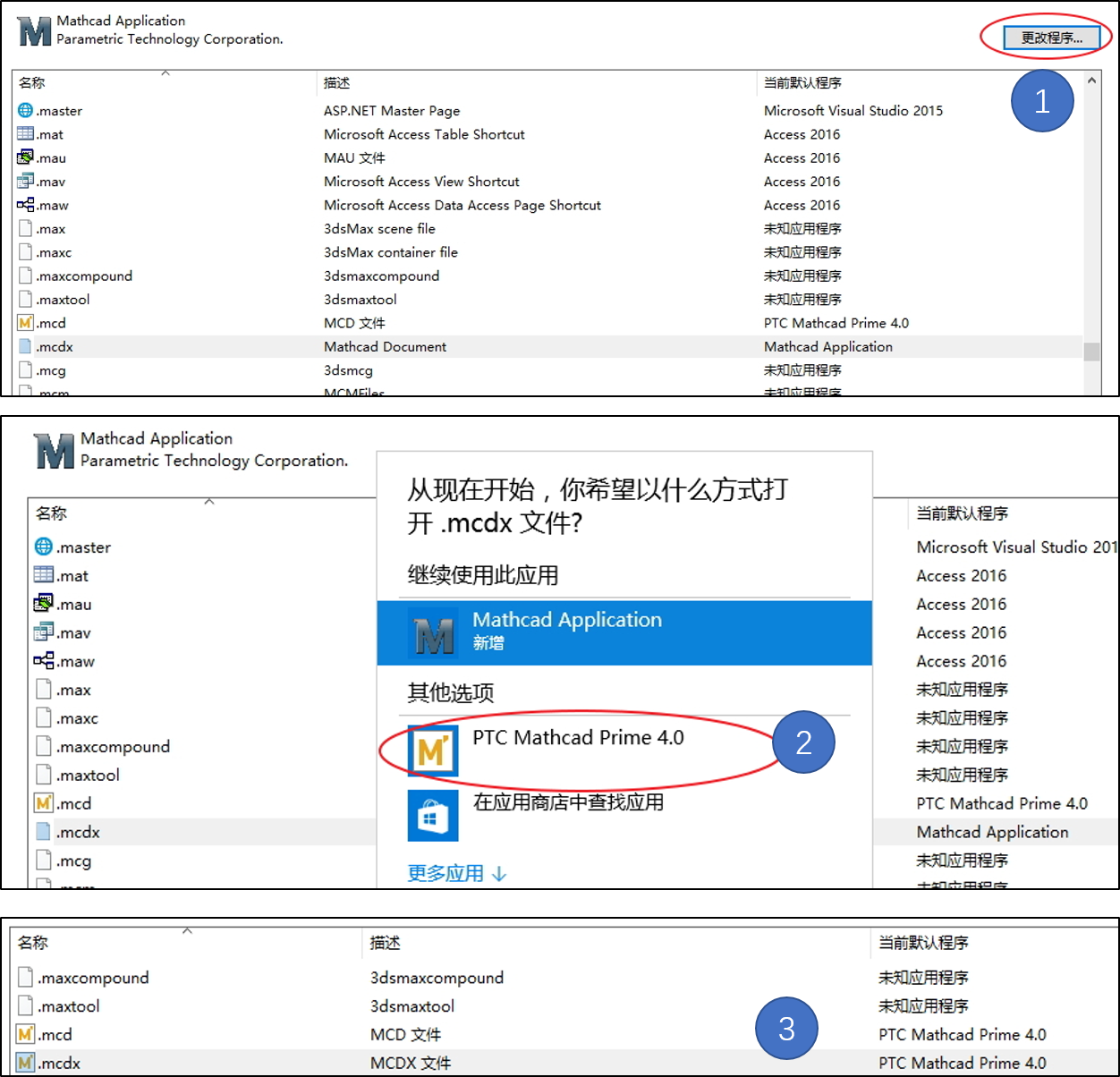Select the "ASP.NET Master Page" description
The height and width of the screenshot is (1077, 1120).
tap(392, 111)
